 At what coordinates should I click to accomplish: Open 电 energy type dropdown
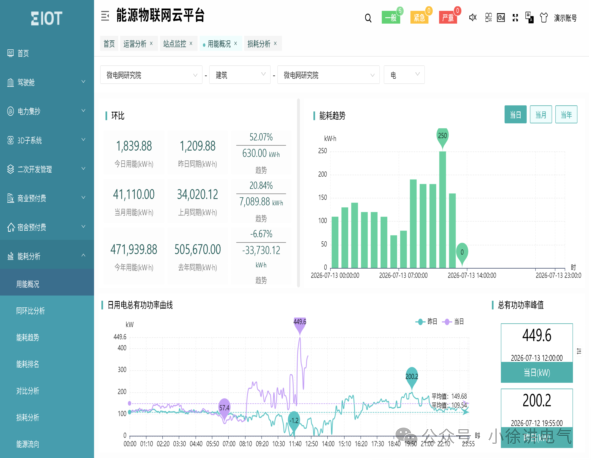(x=404, y=74)
